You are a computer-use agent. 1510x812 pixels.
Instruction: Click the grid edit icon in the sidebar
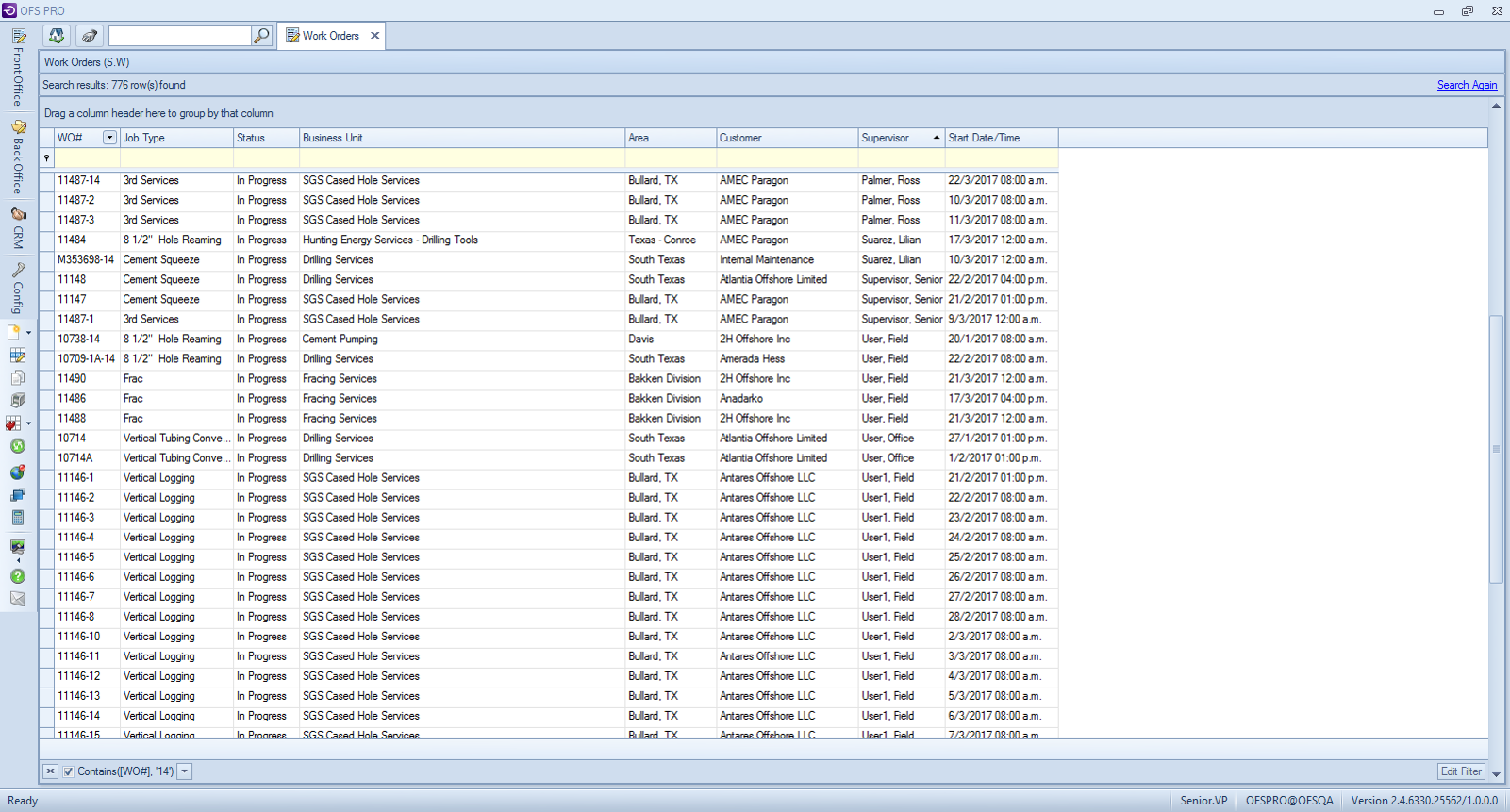[18, 356]
